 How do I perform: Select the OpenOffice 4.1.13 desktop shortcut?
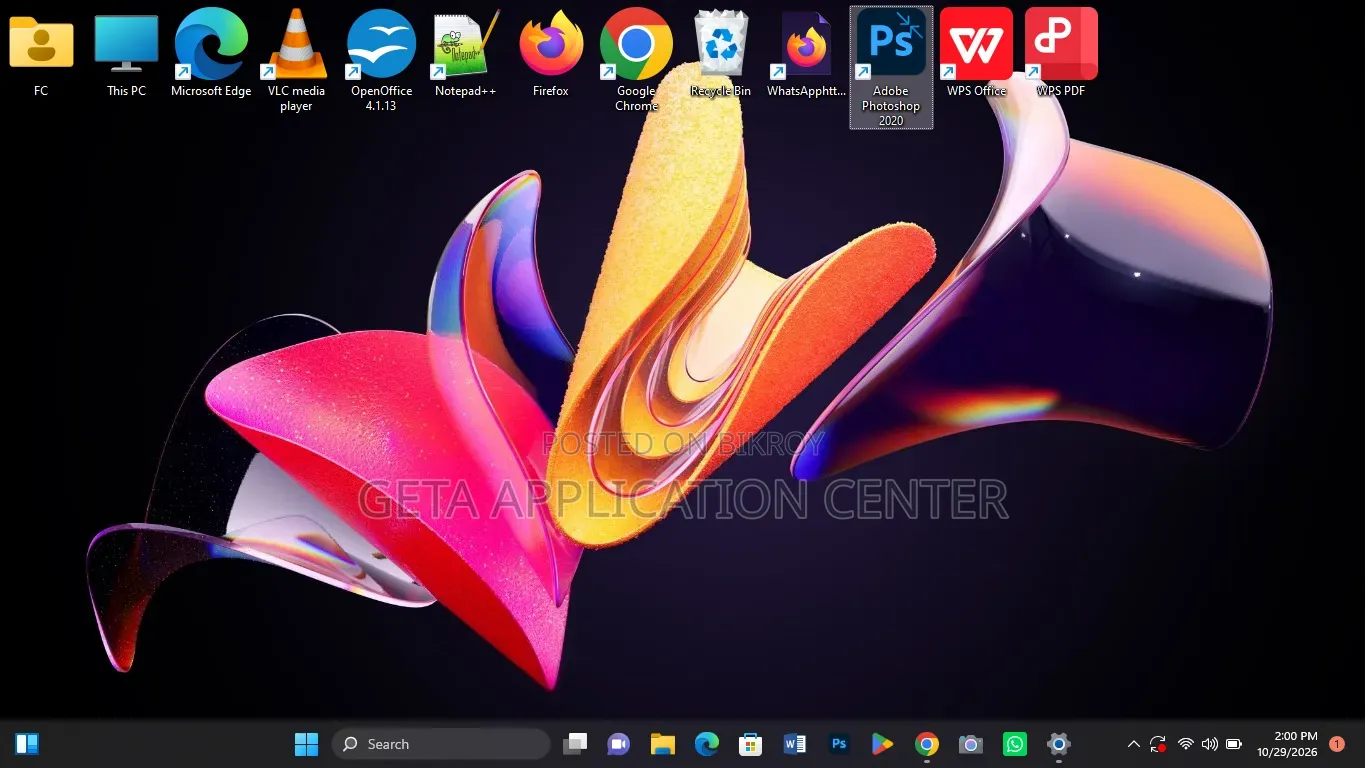tap(381, 59)
